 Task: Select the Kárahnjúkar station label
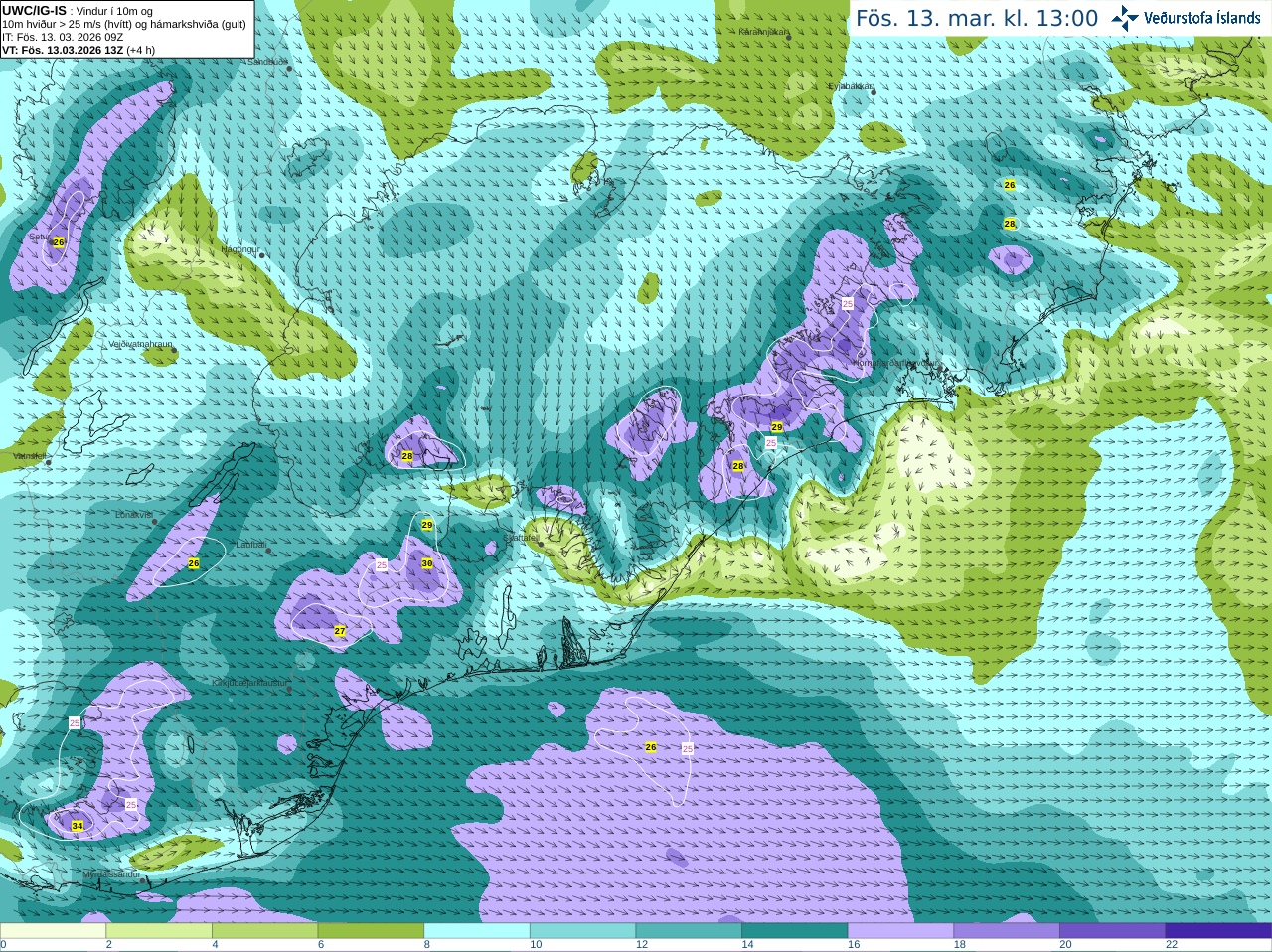(x=762, y=32)
